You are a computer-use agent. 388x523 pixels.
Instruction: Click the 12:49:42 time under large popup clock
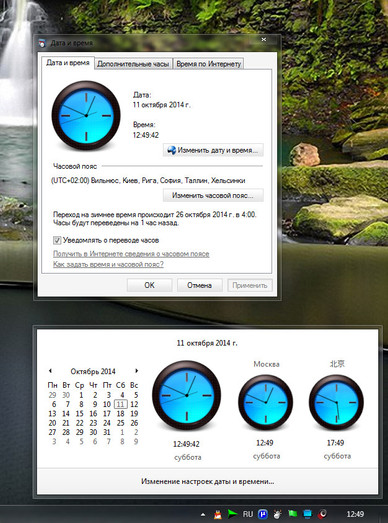tap(186, 444)
